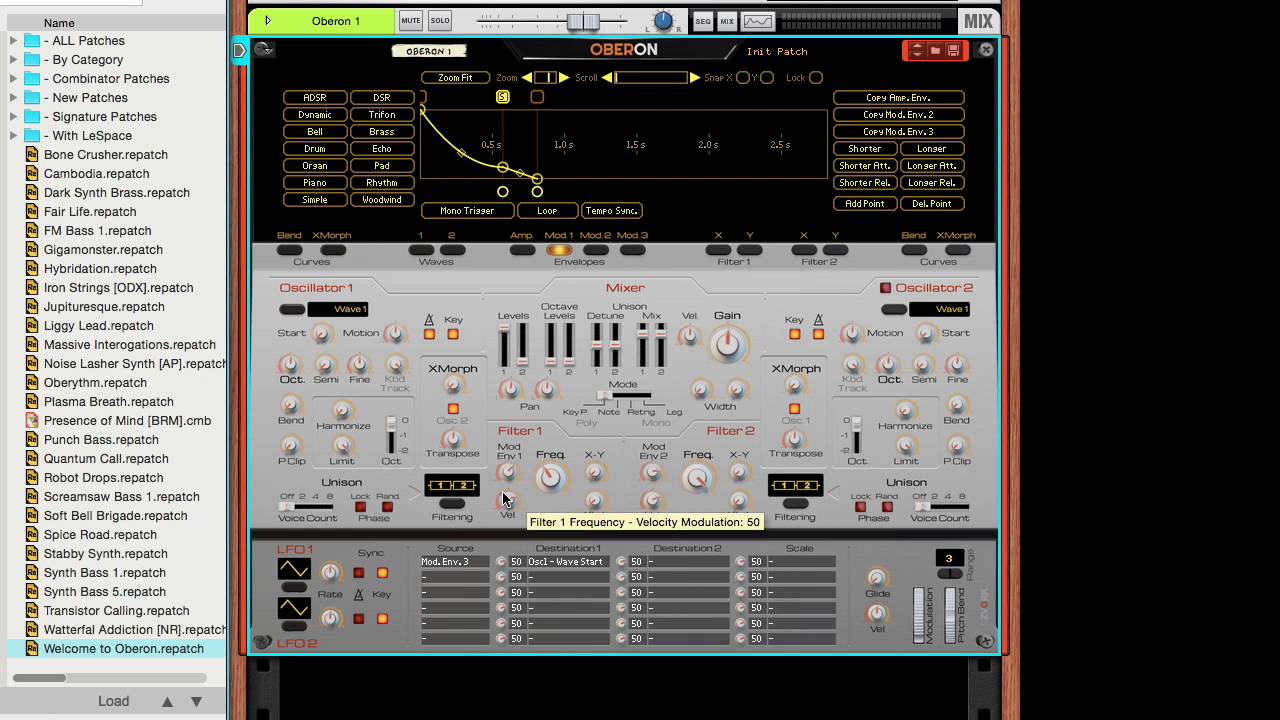
Task: Select the Amp. envelope tab
Action: click(x=522, y=250)
